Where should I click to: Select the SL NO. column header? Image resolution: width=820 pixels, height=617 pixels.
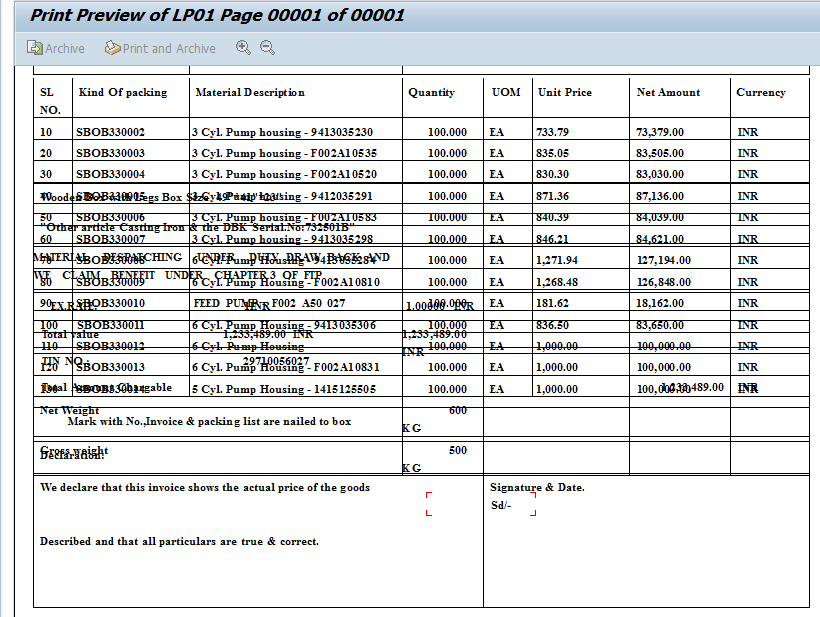tap(50, 101)
